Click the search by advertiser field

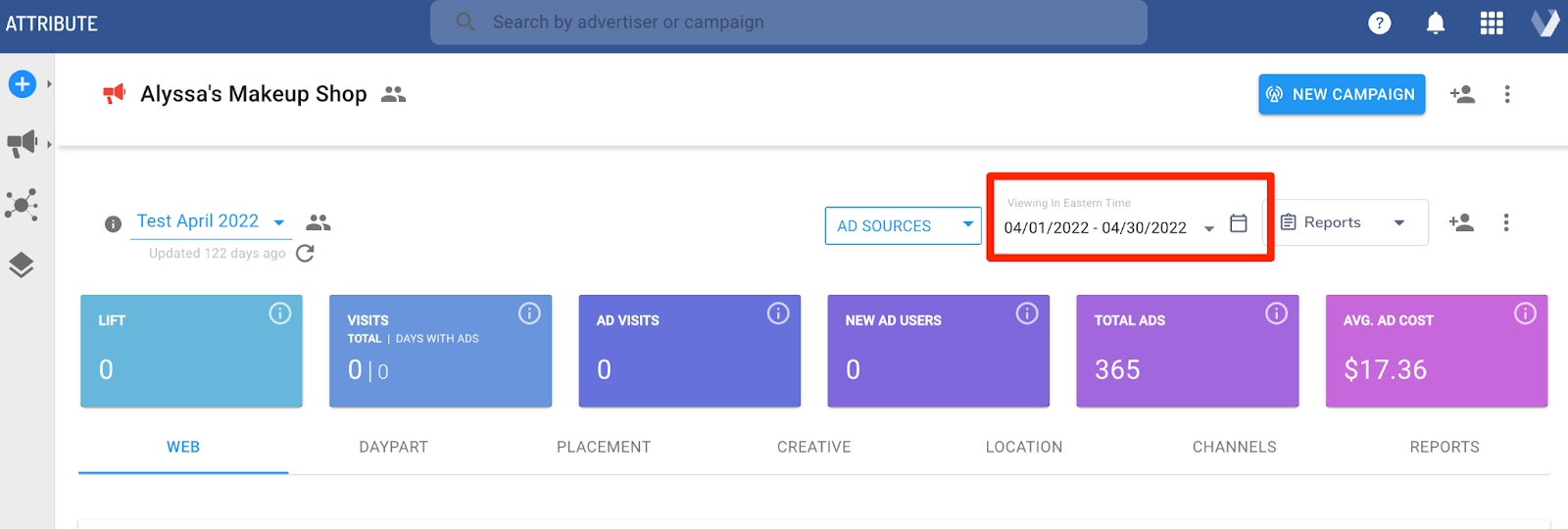(x=788, y=23)
